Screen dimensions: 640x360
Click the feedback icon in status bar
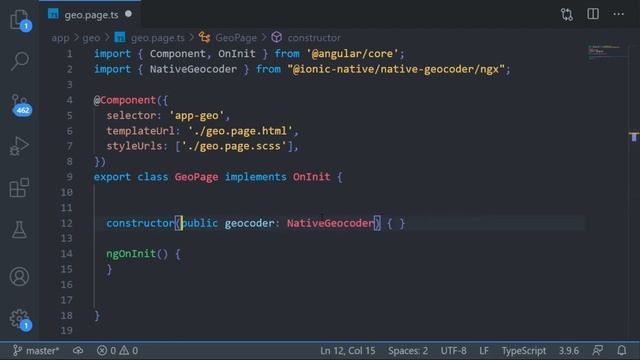[598, 350]
